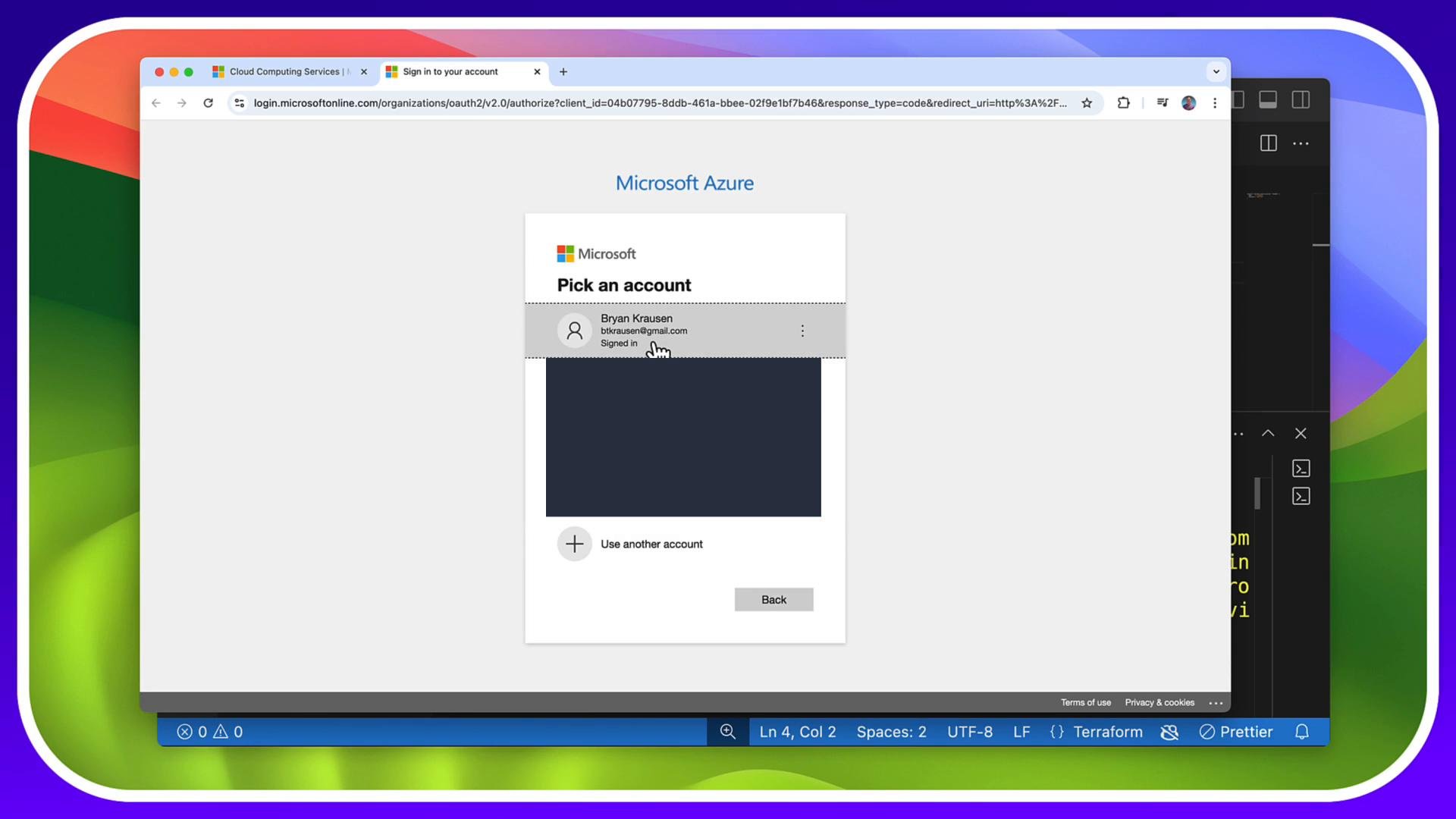Close the VS Code terminal panel
This screenshot has height=819, width=1456.
click(1301, 434)
